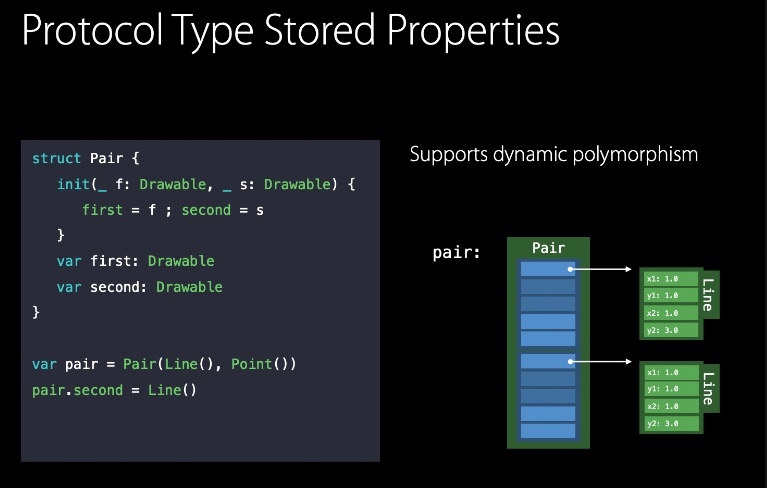Click the topmost blue slot in Pair box

click(x=548, y=268)
